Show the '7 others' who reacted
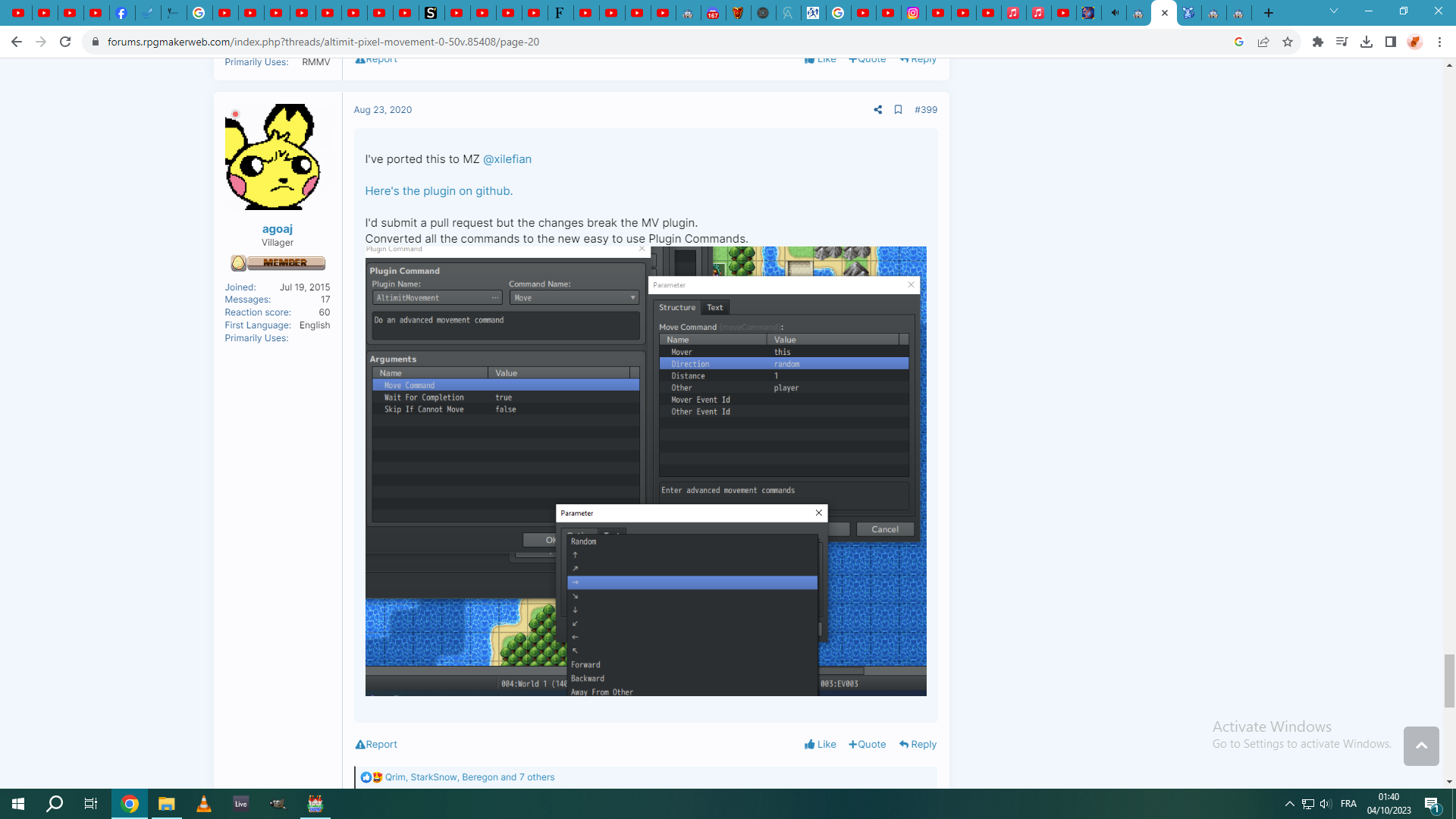This screenshot has height=819, width=1456. pyautogui.click(x=537, y=777)
